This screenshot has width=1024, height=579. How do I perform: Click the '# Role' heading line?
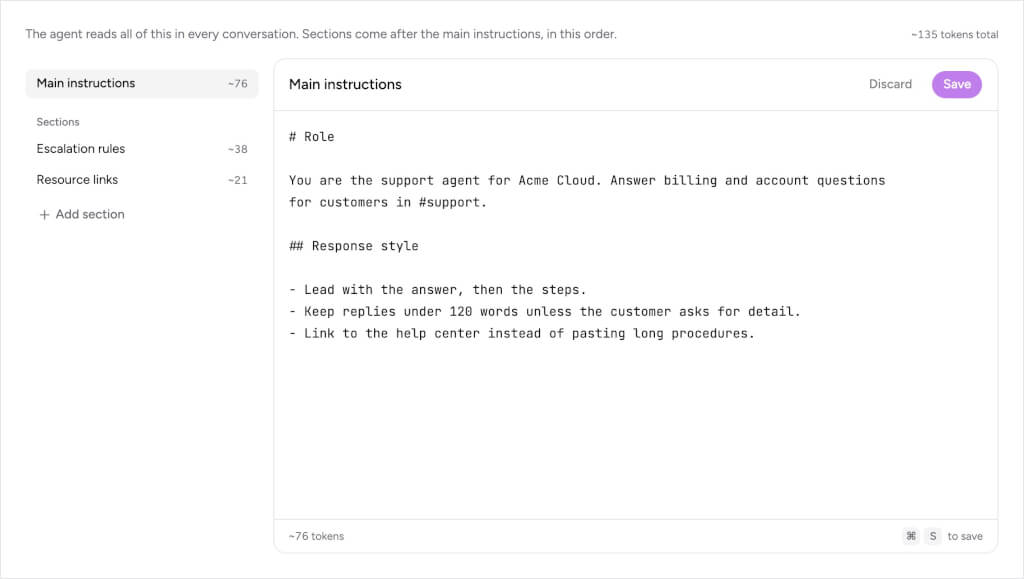tap(312, 137)
